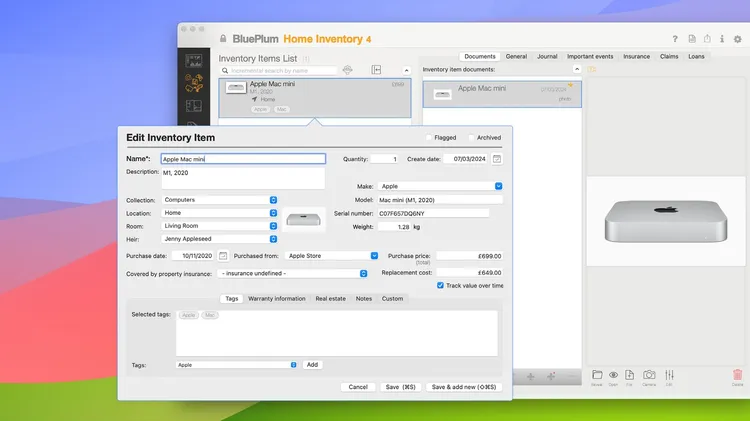This screenshot has height=421, width=750.
Task: Click Save & add new button
Action: [463, 387]
